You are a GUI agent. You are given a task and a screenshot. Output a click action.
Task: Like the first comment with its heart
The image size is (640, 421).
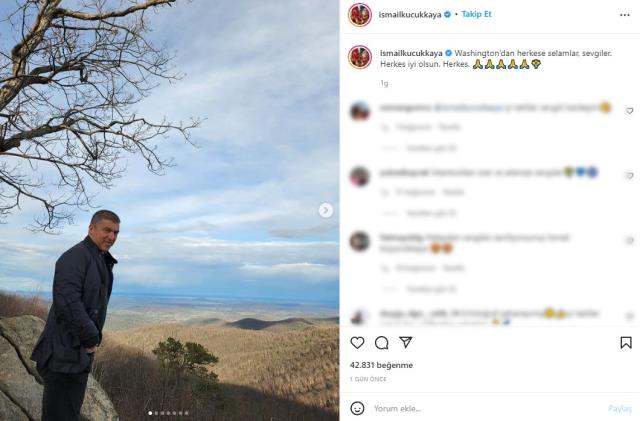click(629, 111)
